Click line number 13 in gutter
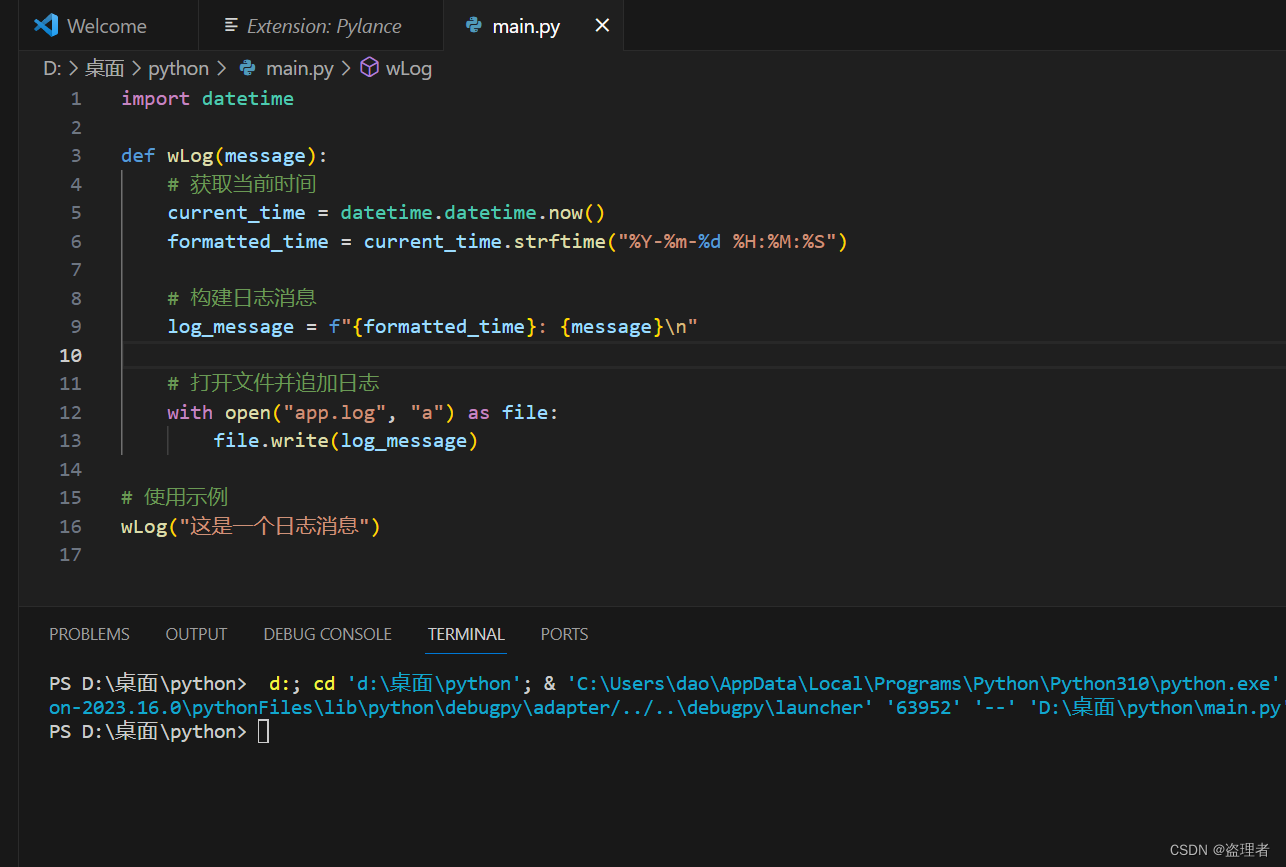 [x=70, y=441]
